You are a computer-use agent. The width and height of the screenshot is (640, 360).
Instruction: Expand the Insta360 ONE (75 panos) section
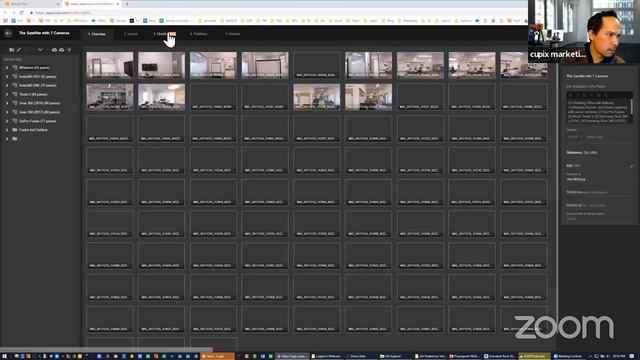tap(7, 85)
